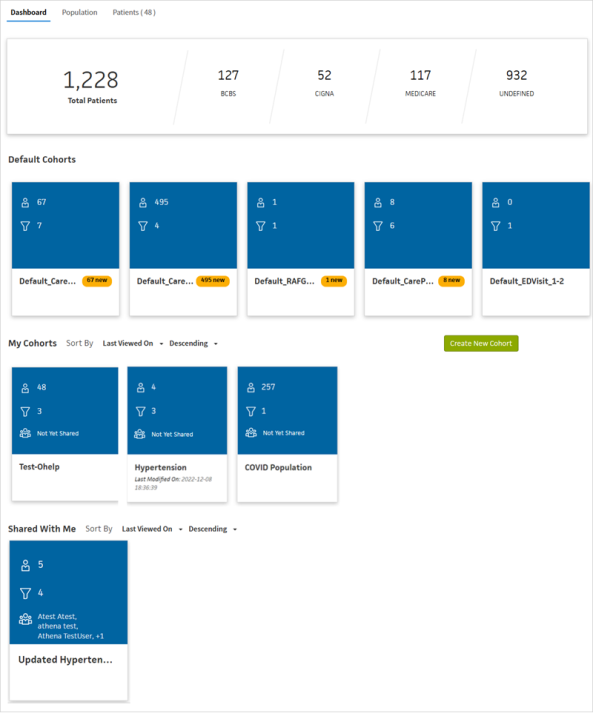Select the Dashboard tab

point(28,12)
